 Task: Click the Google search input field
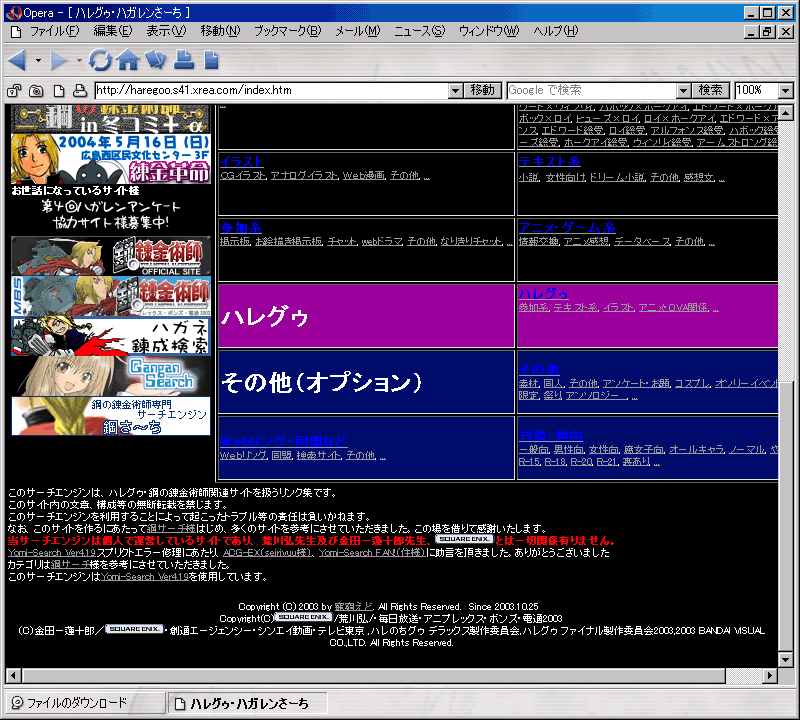592,91
